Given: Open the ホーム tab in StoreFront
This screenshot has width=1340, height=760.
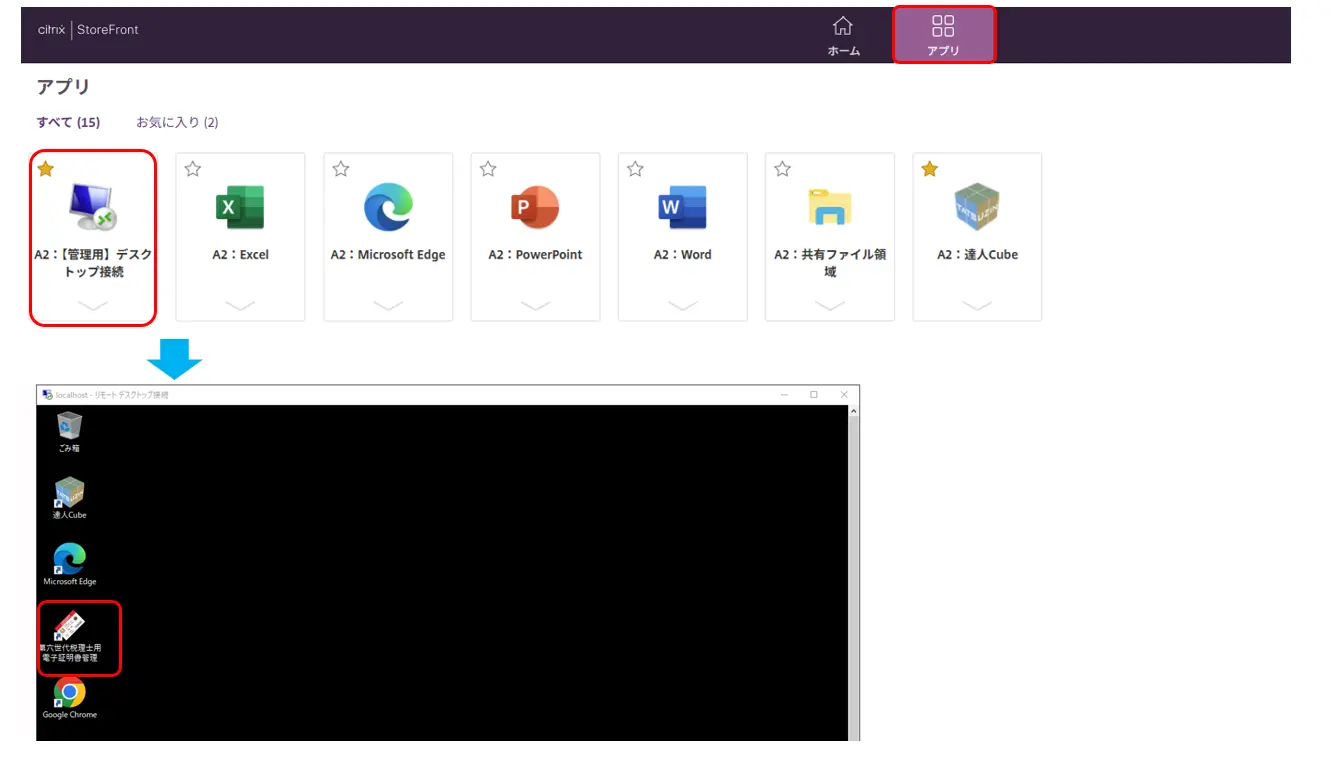Looking at the screenshot, I should click(x=843, y=35).
